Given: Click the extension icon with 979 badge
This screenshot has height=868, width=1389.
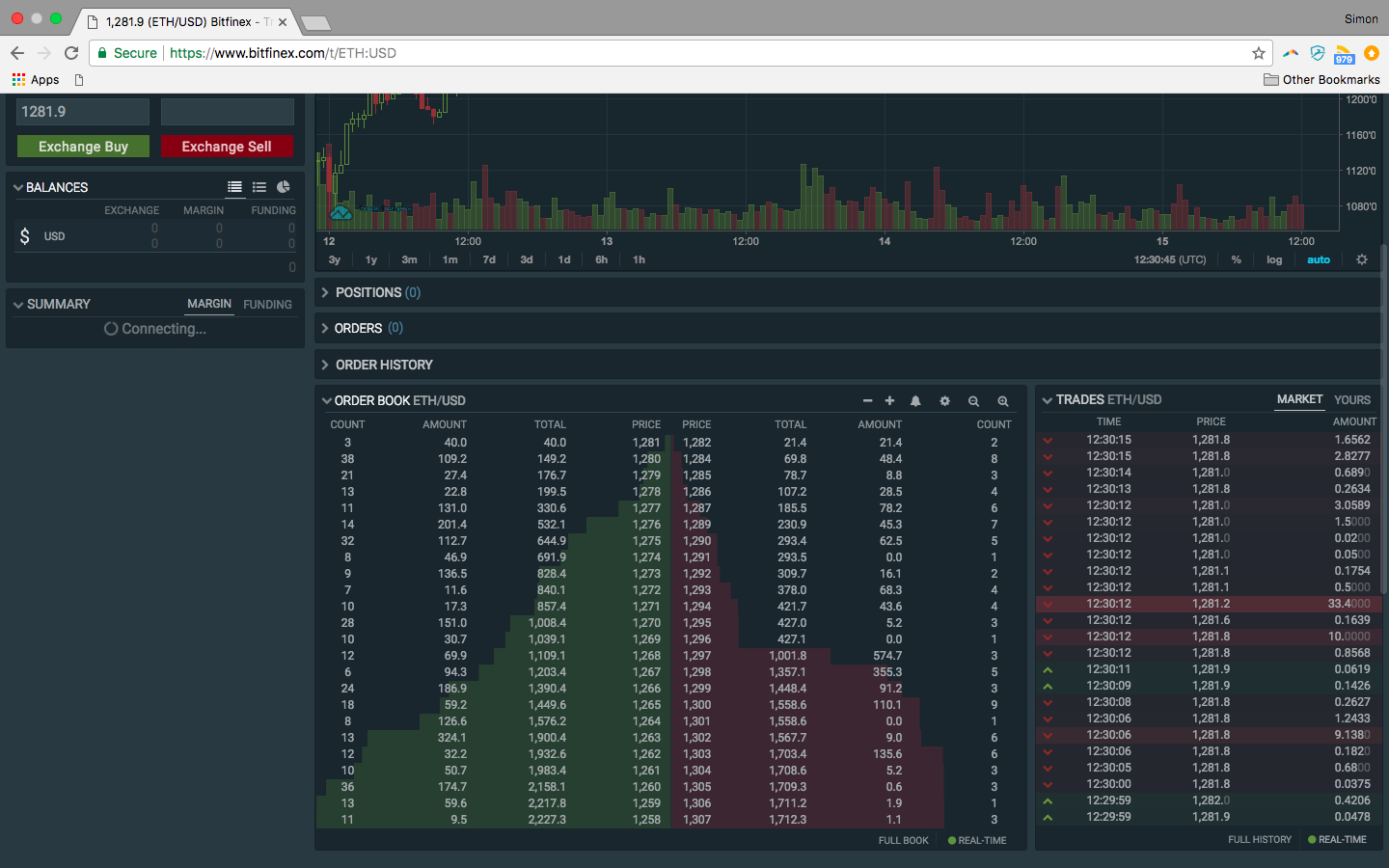Looking at the screenshot, I should click(x=1345, y=54).
